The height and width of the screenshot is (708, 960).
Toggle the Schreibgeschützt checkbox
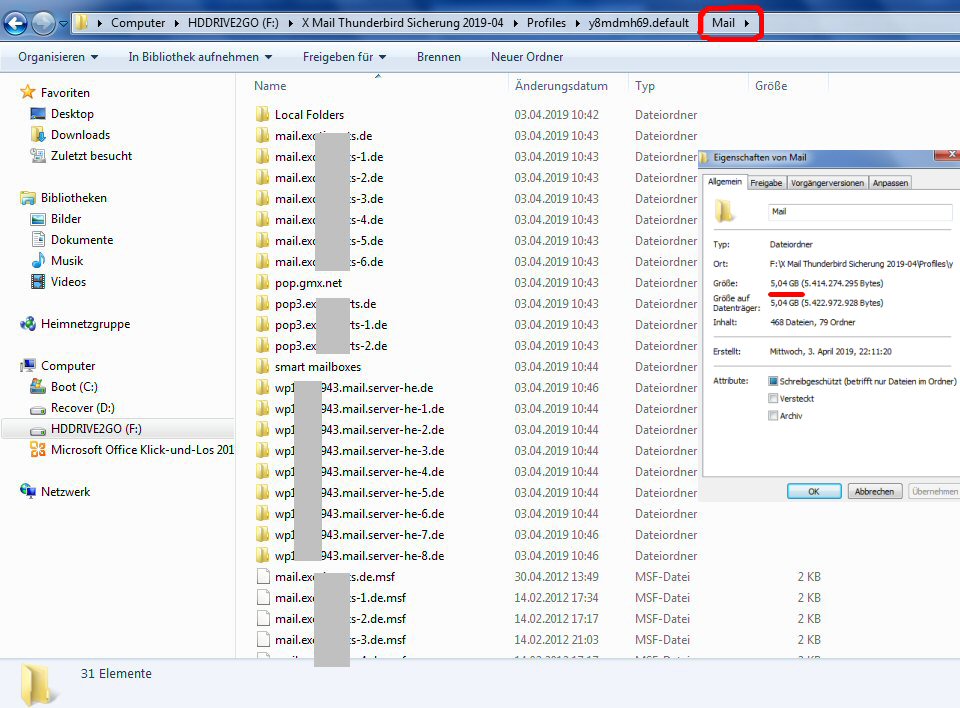pyautogui.click(x=773, y=381)
